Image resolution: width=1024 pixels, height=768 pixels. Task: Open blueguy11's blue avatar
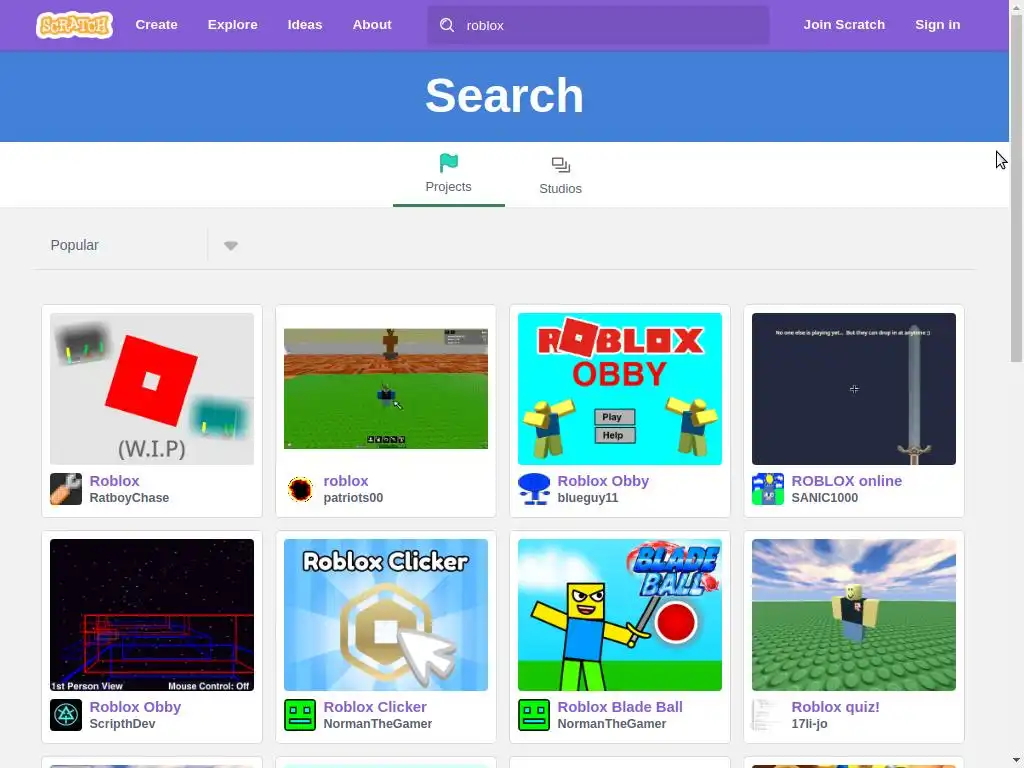[x=534, y=489]
